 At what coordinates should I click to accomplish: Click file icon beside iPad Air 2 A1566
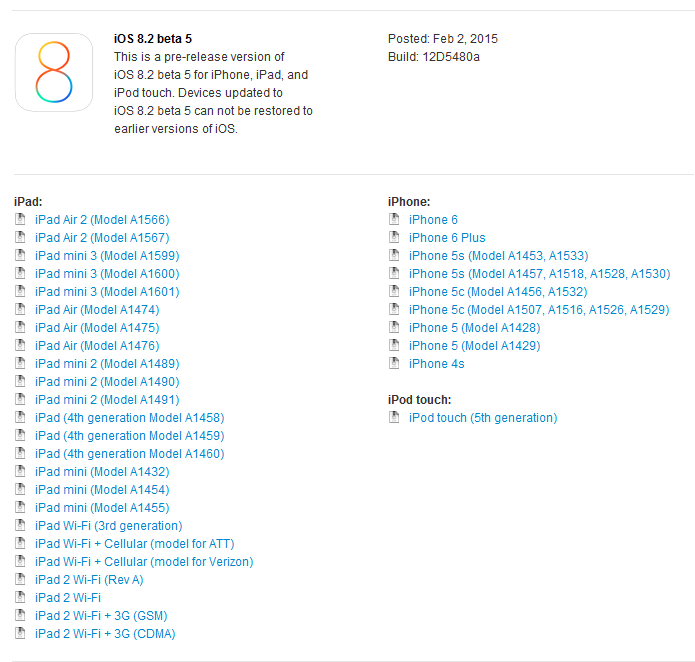[20, 219]
